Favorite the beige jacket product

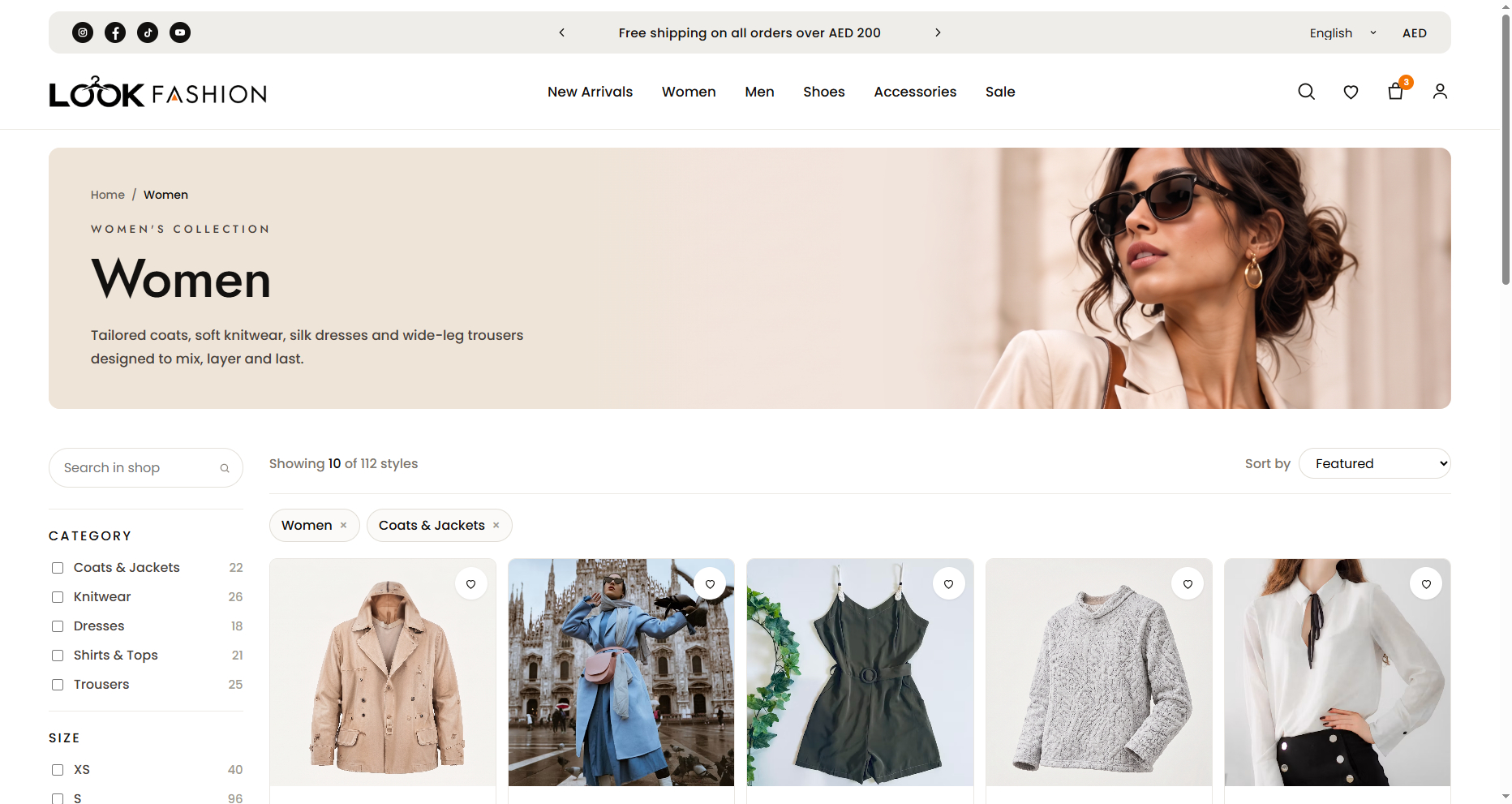click(470, 584)
